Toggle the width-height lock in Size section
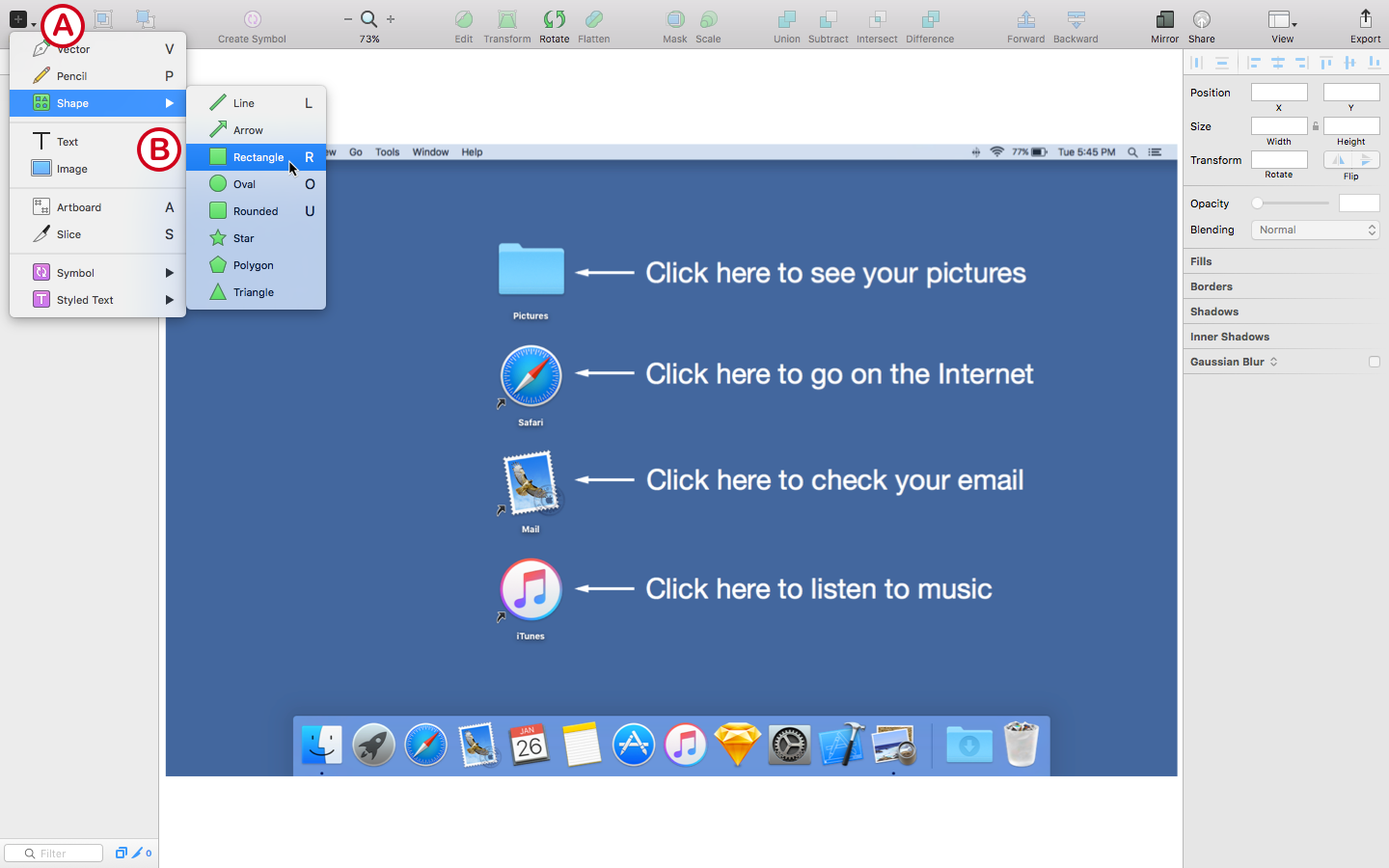 click(x=1315, y=125)
